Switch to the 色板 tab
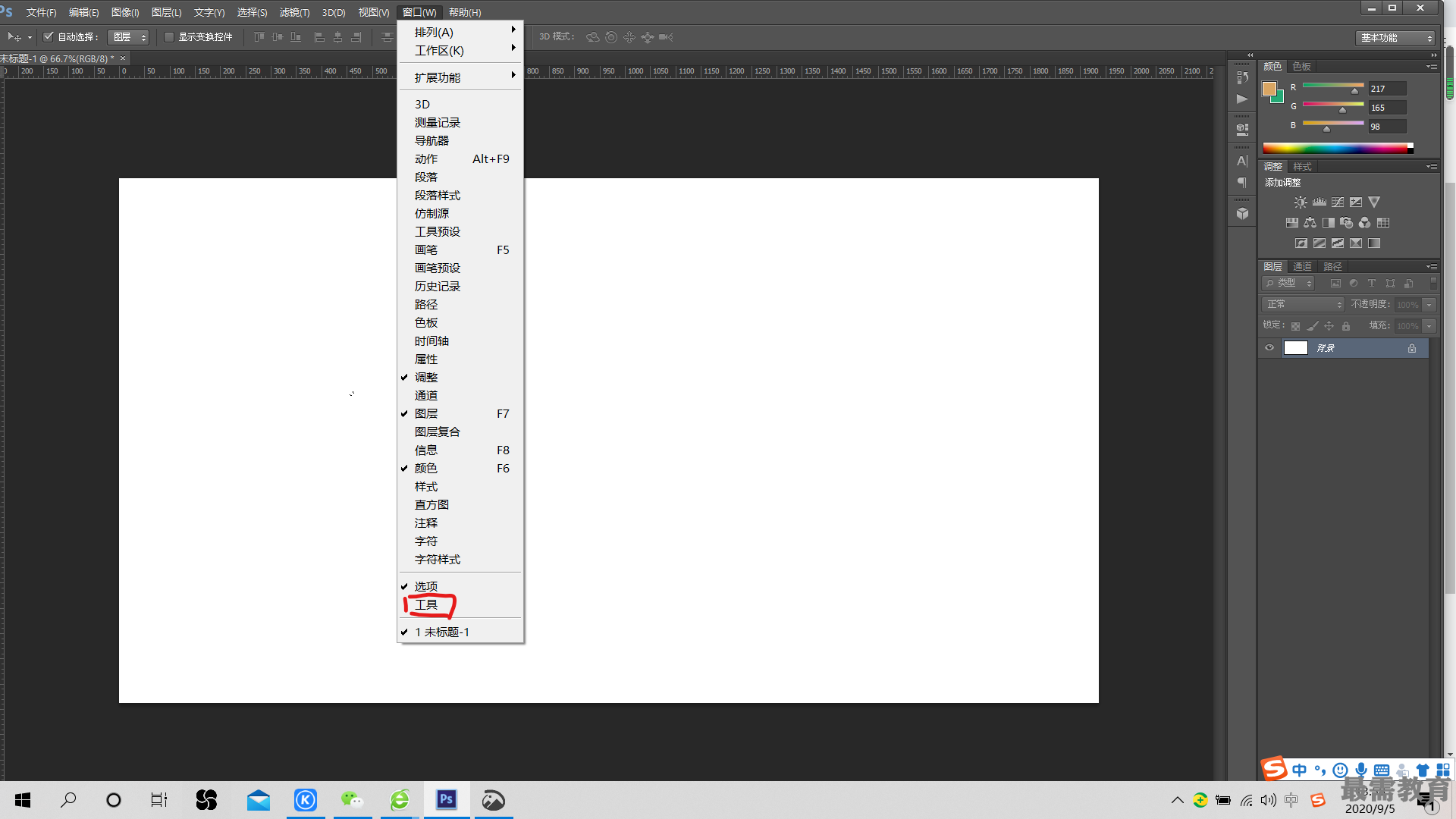Viewport: 1456px width, 819px height. 1302,67
